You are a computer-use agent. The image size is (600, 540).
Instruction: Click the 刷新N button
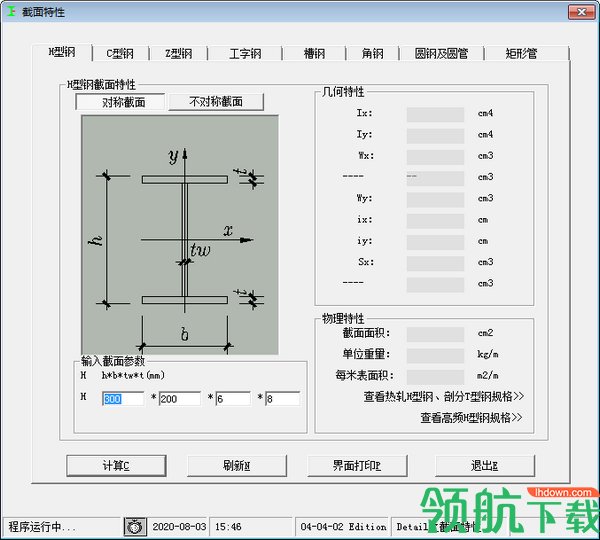pos(237,466)
